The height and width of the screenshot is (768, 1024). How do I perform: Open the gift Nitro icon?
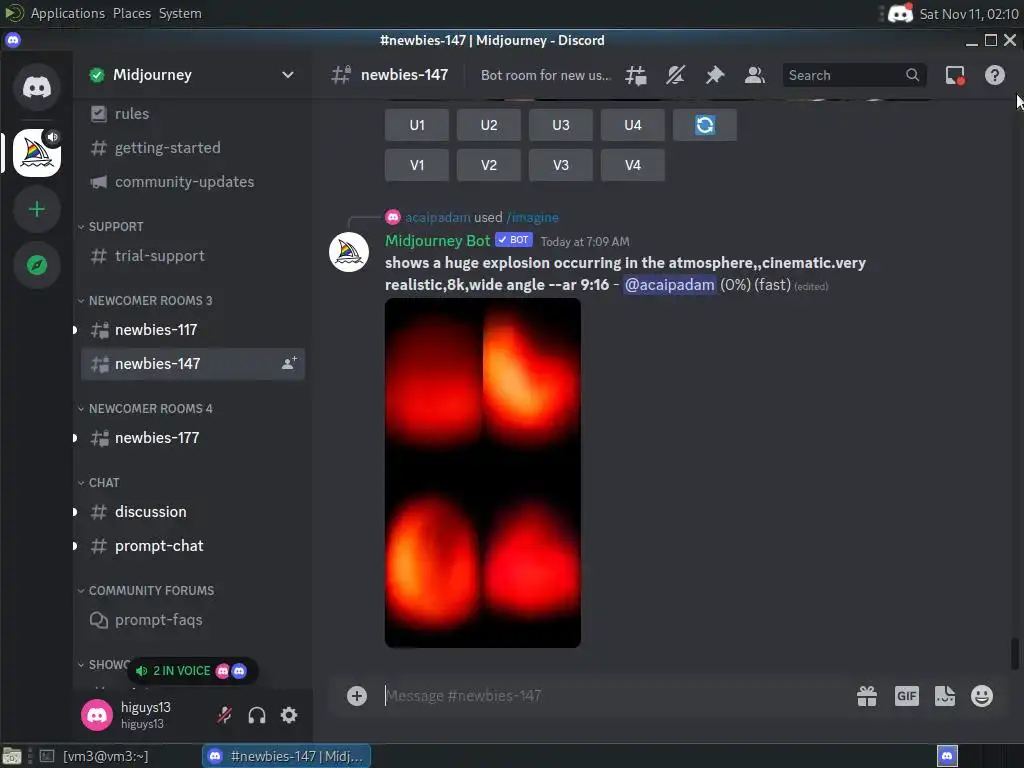867,696
